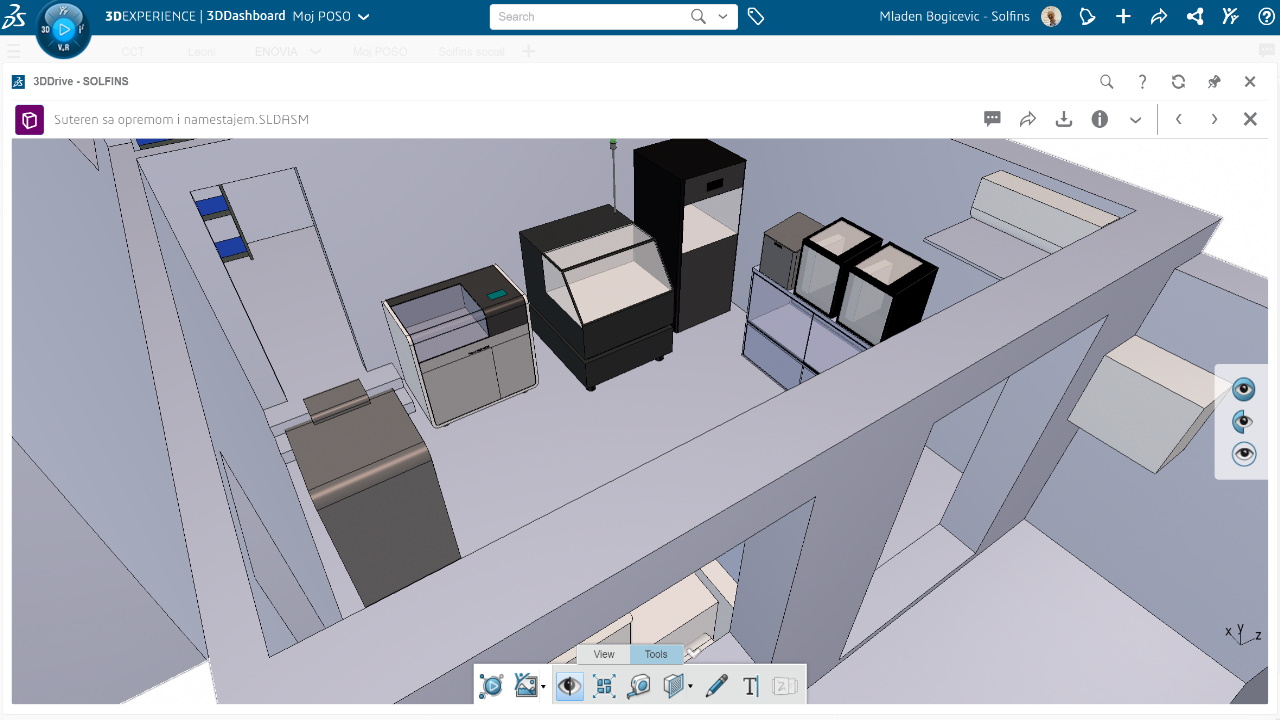Viewport: 1280px width, 720px height.
Task: Click the comments icon in the viewer header
Action: (x=991, y=119)
